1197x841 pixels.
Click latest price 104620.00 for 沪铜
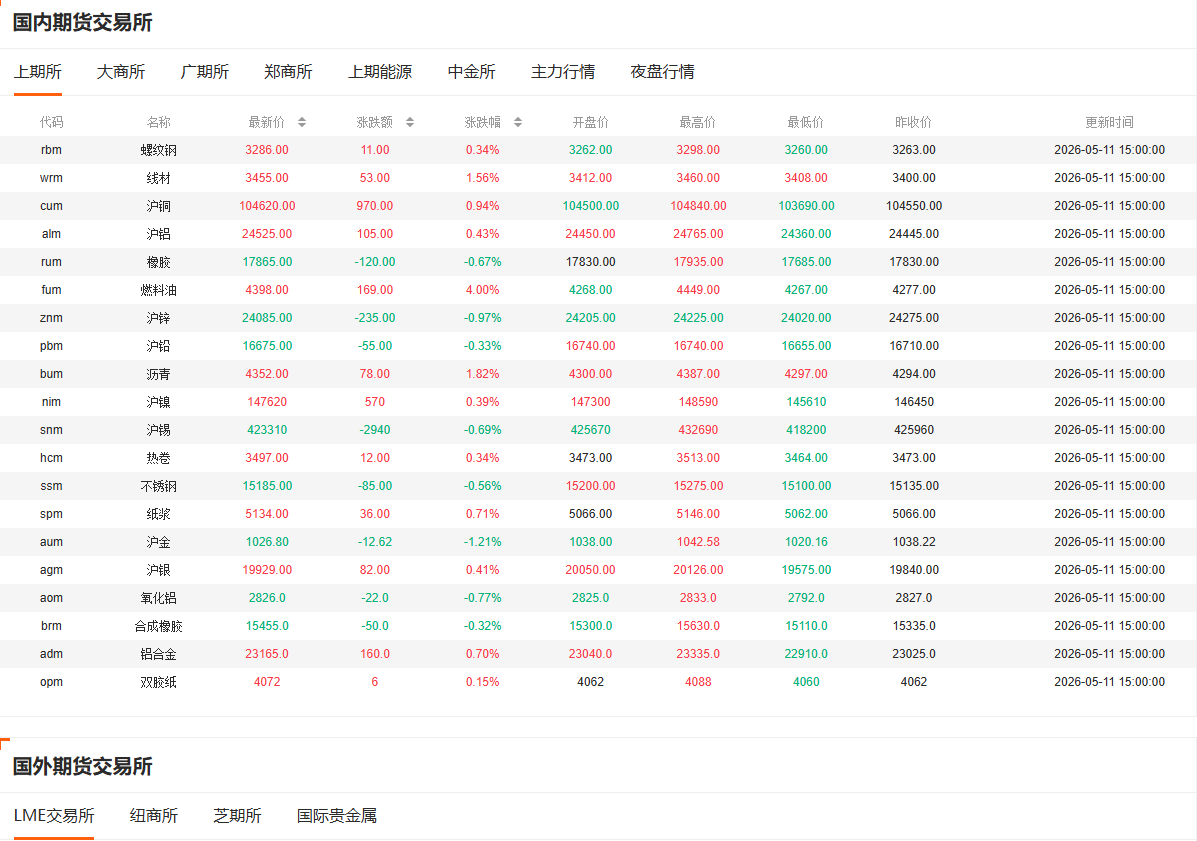click(x=267, y=206)
